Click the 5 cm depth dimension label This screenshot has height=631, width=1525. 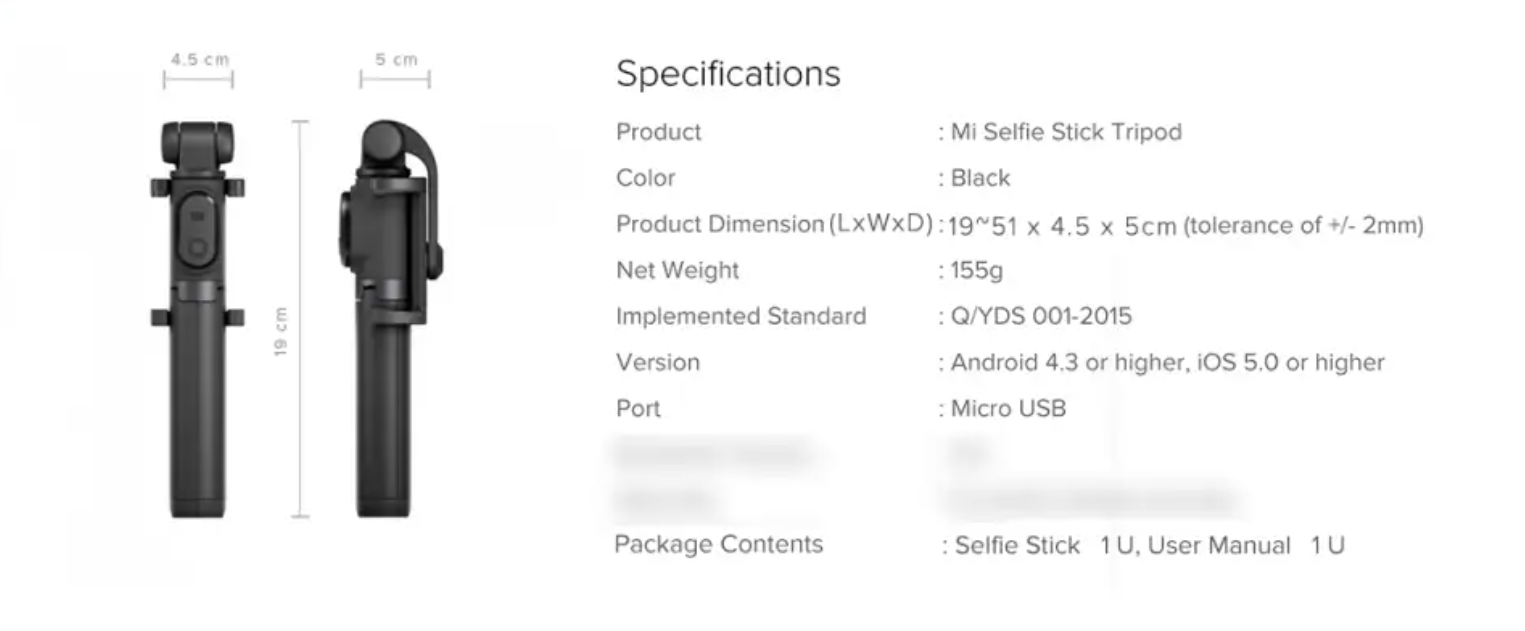(396, 60)
